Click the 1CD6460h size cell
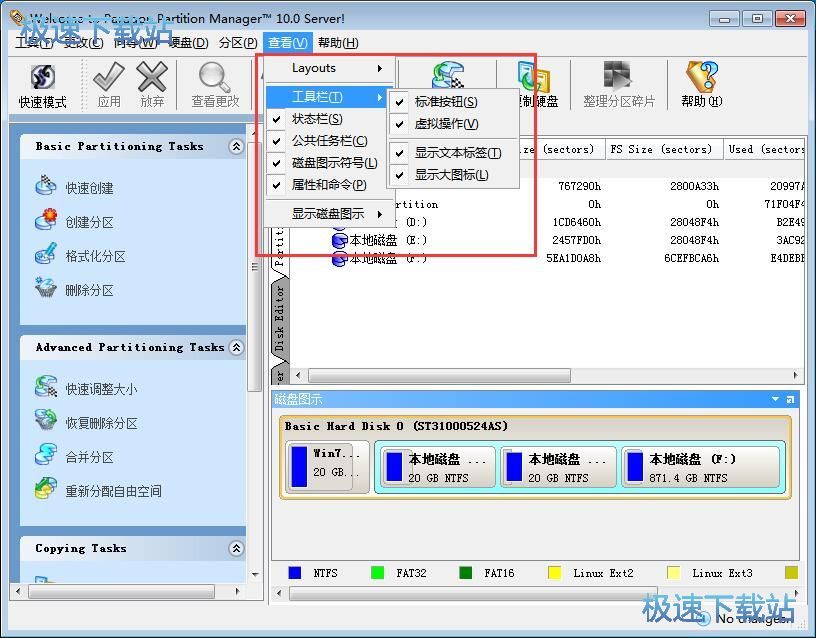 coord(577,222)
